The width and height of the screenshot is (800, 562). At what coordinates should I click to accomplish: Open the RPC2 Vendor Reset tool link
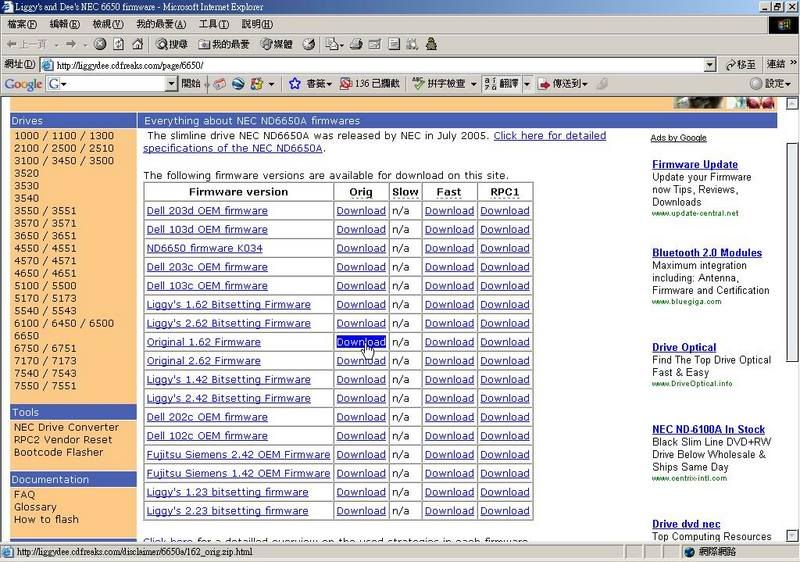(x=63, y=440)
